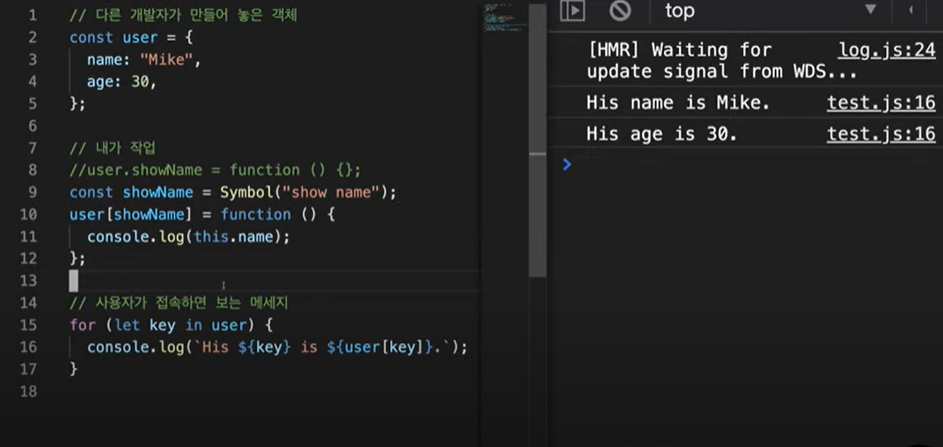Click commented line '//user.showName = function () {};'

pyautogui.click(x=215, y=170)
